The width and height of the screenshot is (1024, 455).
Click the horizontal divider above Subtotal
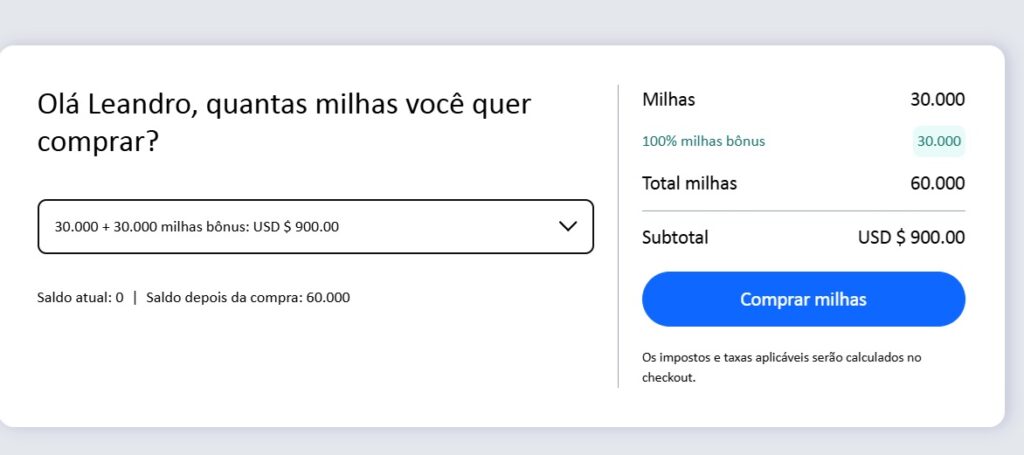coord(803,211)
